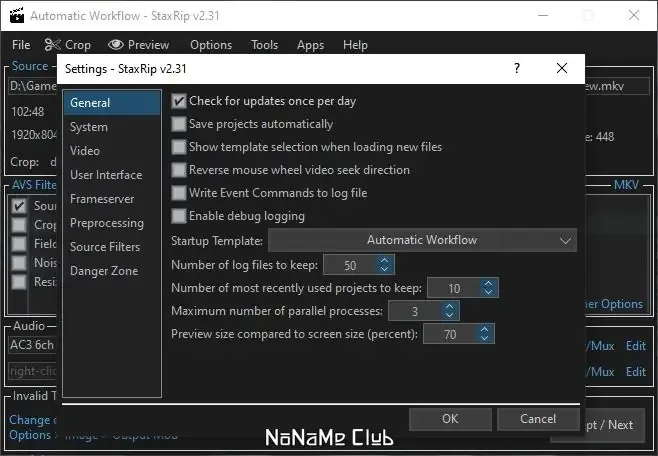Increase maximum number of parallel processes
The image size is (658, 456).
[449, 307]
